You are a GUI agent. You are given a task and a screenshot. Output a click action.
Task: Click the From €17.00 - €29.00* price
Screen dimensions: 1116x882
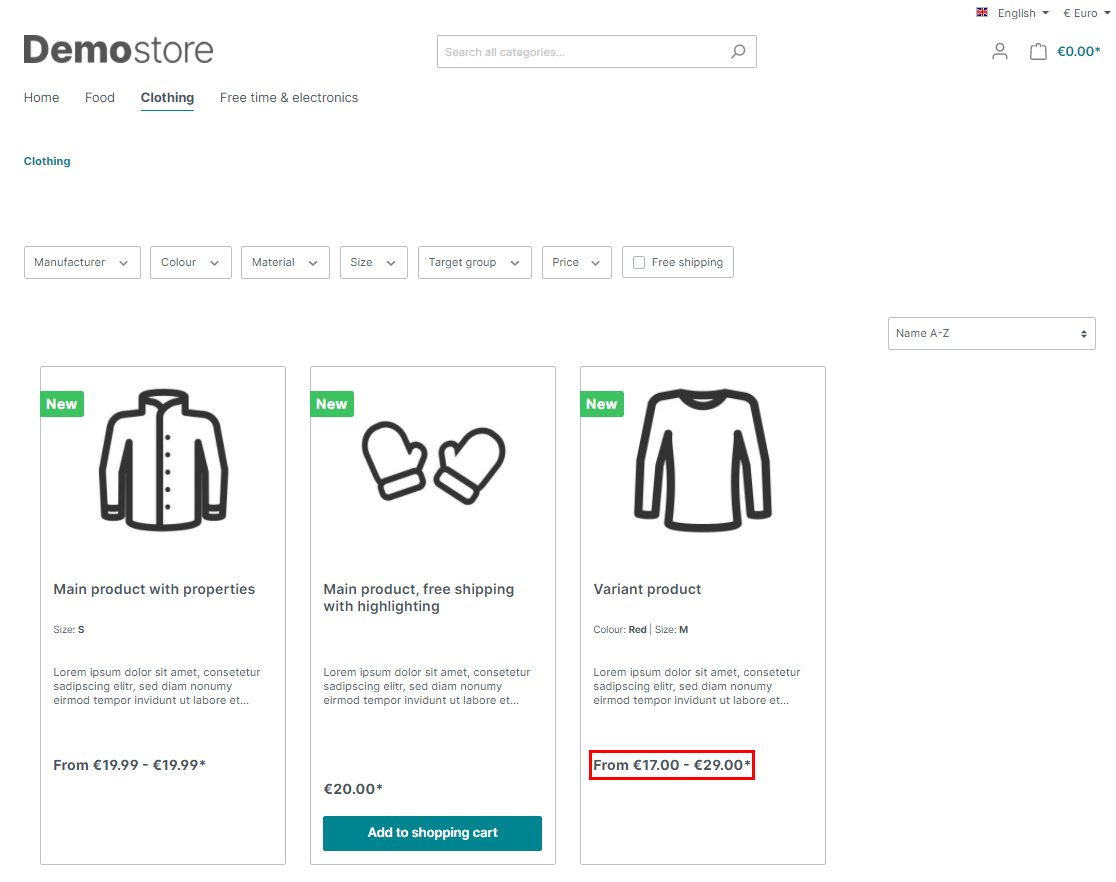pyautogui.click(x=672, y=765)
